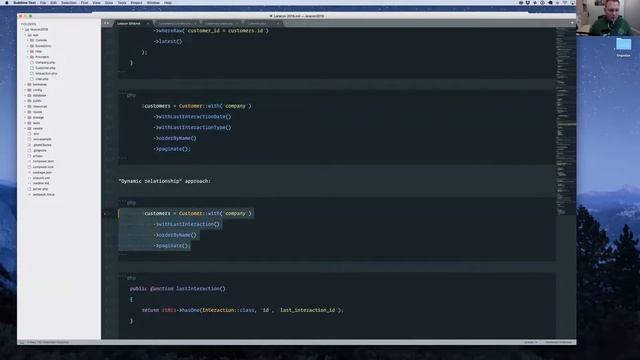Screen dimensions: 640x360
Task: Open .env.example in the sidebar
Action: (x=42, y=139)
